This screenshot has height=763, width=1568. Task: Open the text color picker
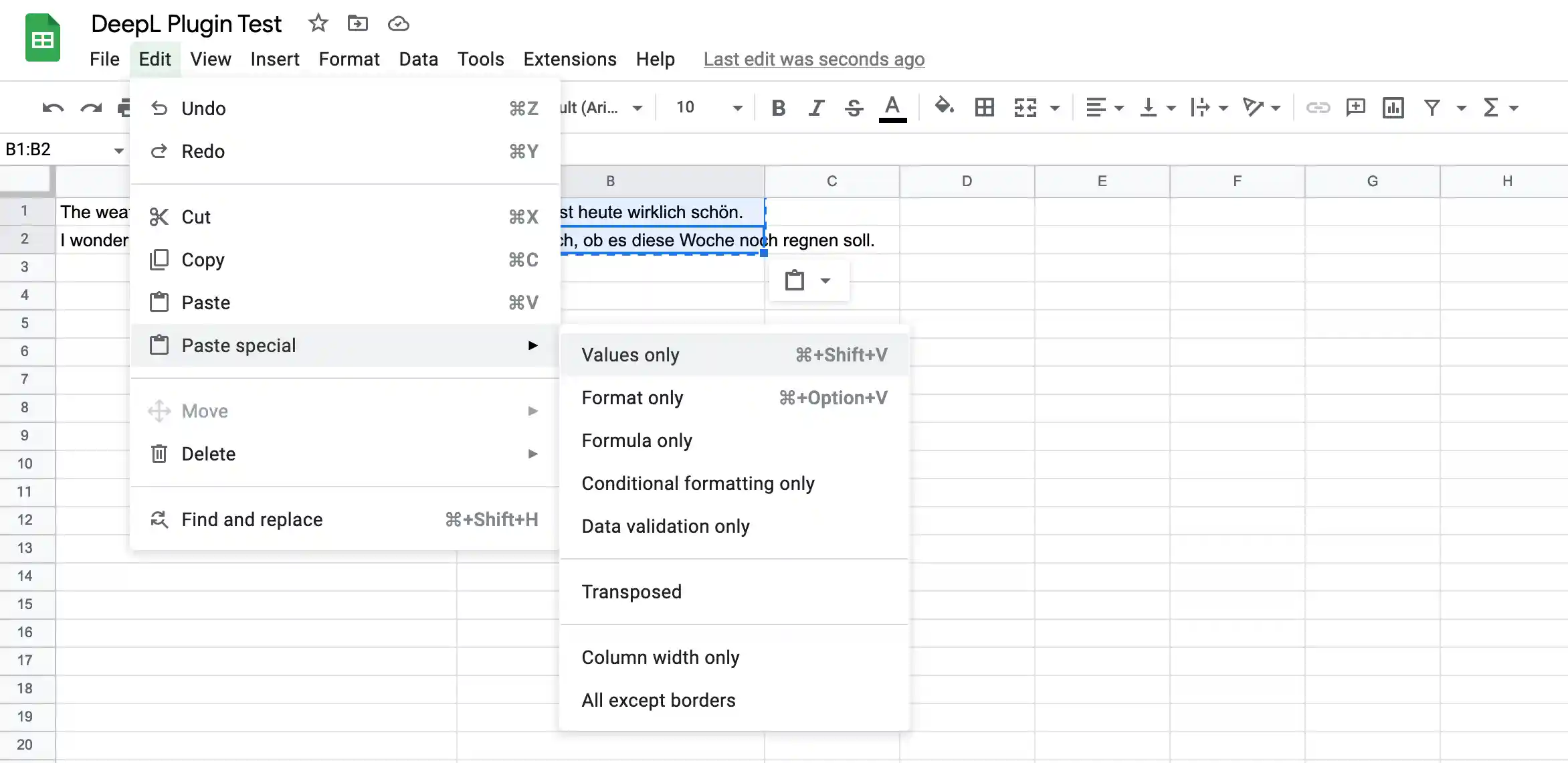point(893,107)
